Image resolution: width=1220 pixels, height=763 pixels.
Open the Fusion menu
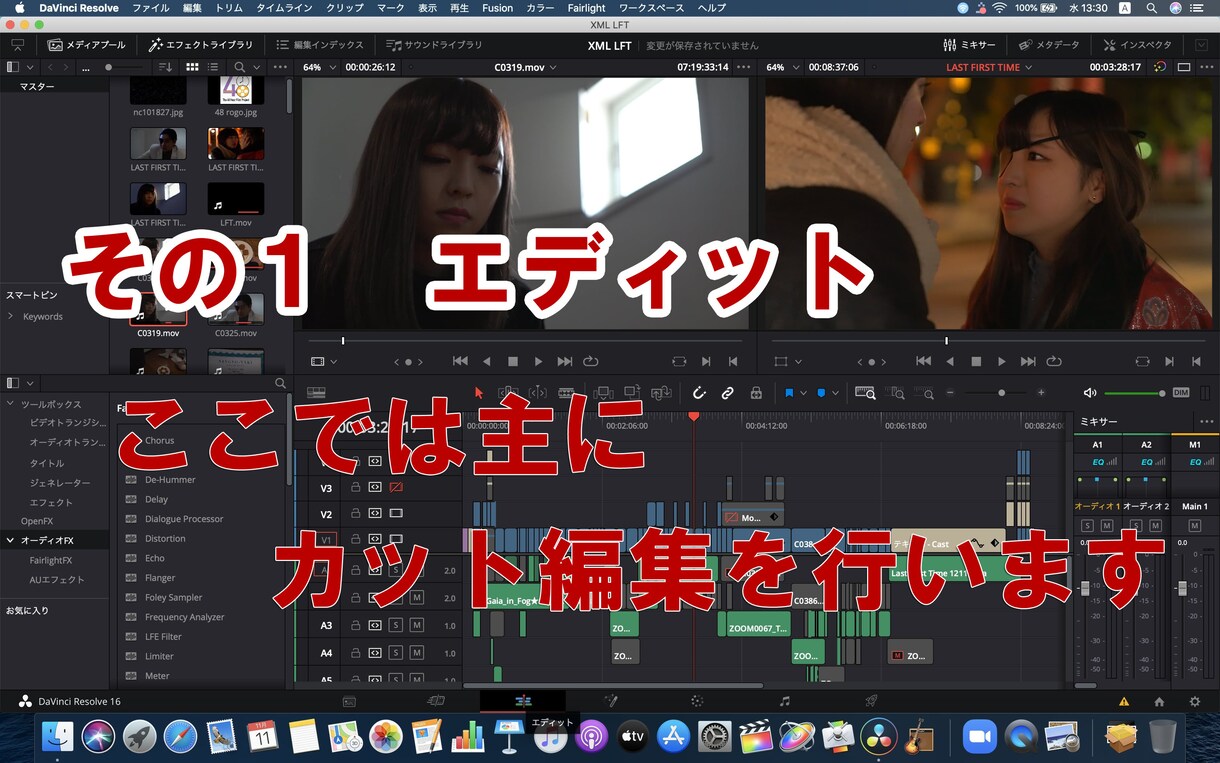[x=497, y=8]
